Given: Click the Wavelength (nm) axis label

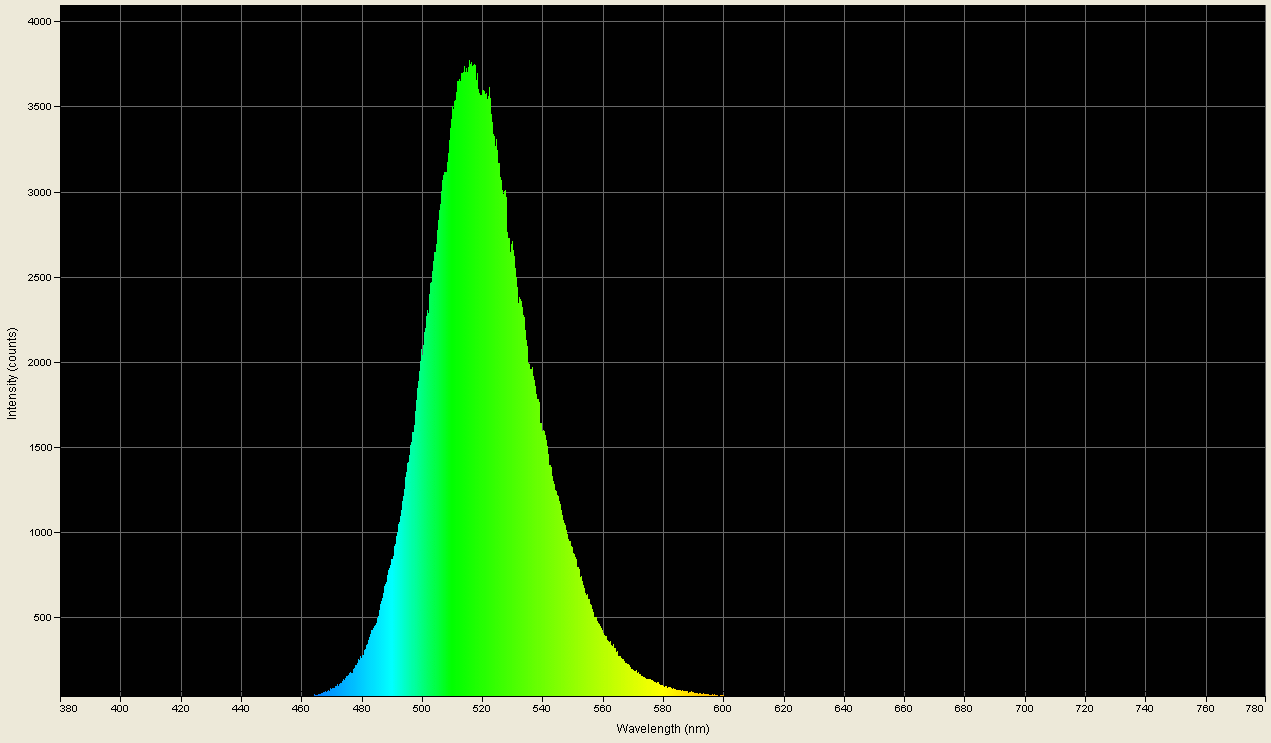Looking at the screenshot, I should click(663, 730).
